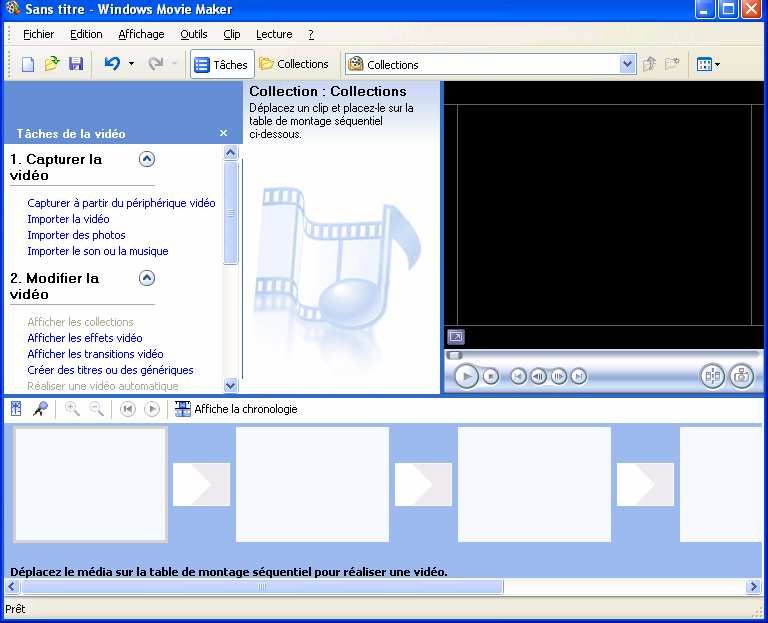Take a picture with the camera icon
The image size is (768, 623).
coord(741,376)
